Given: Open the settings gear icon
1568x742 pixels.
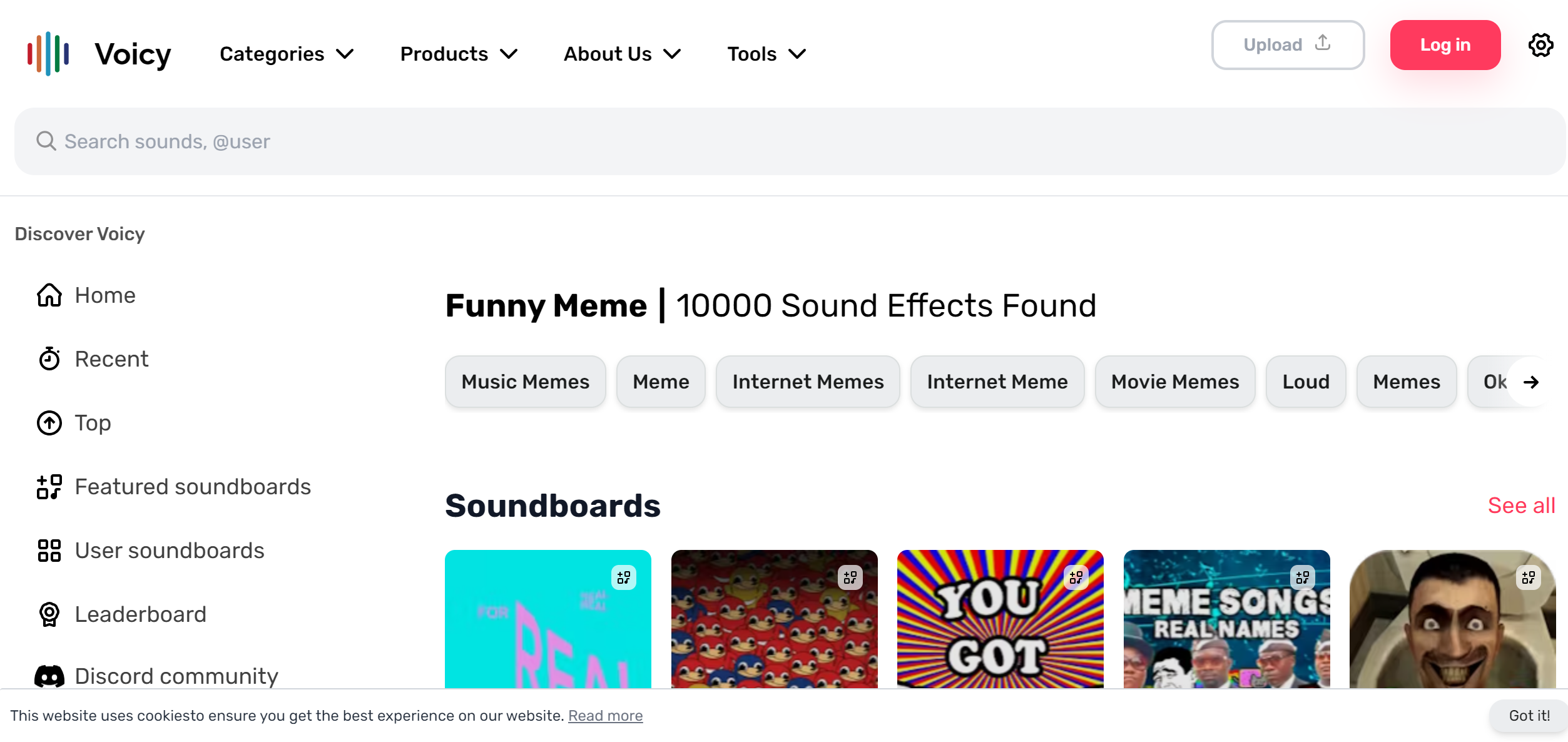Looking at the screenshot, I should pos(1540,45).
